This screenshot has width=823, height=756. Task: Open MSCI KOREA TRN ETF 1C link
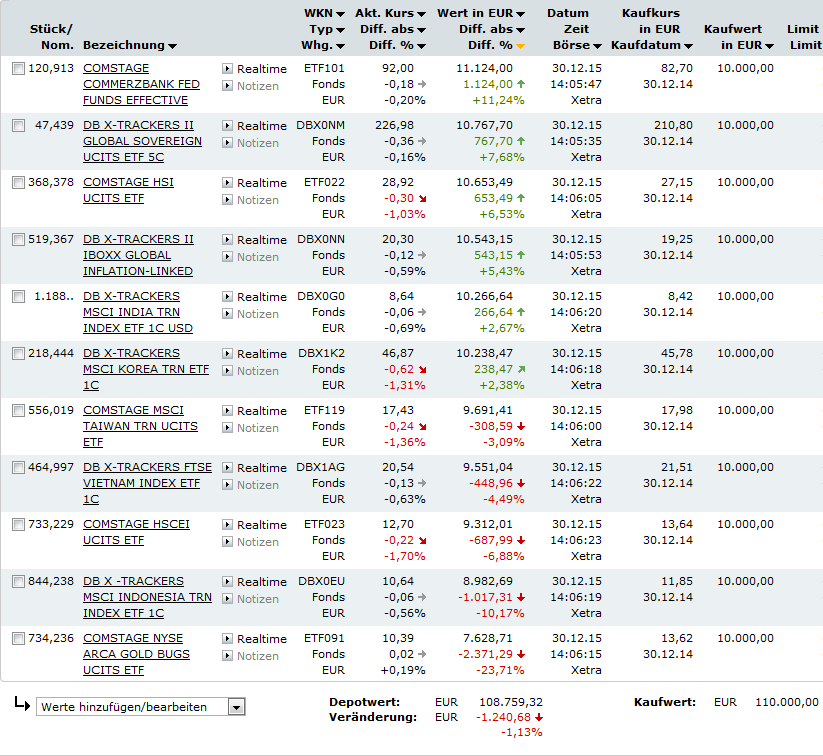click(146, 369)
